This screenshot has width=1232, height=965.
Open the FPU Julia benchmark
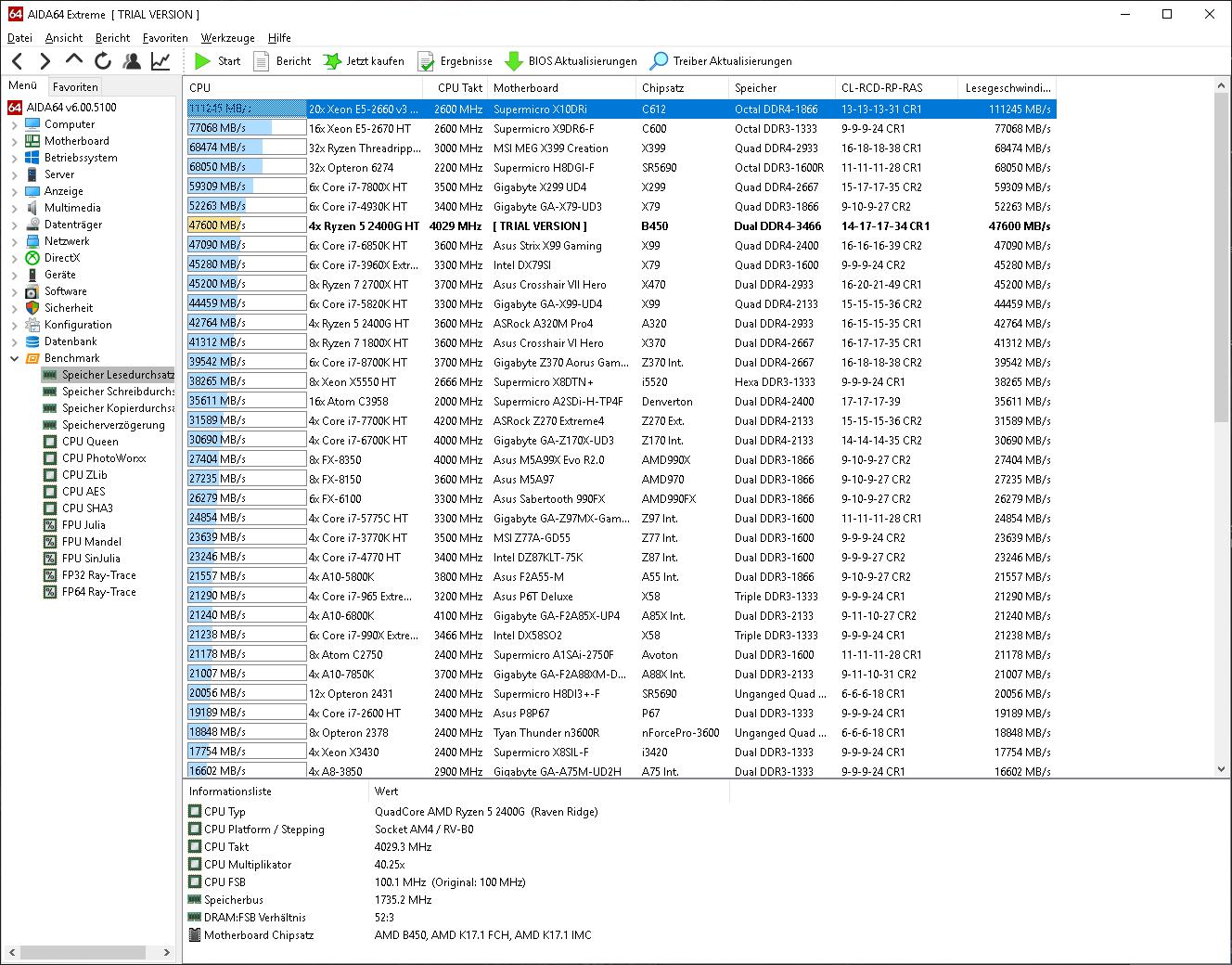[x=74, y=525]
